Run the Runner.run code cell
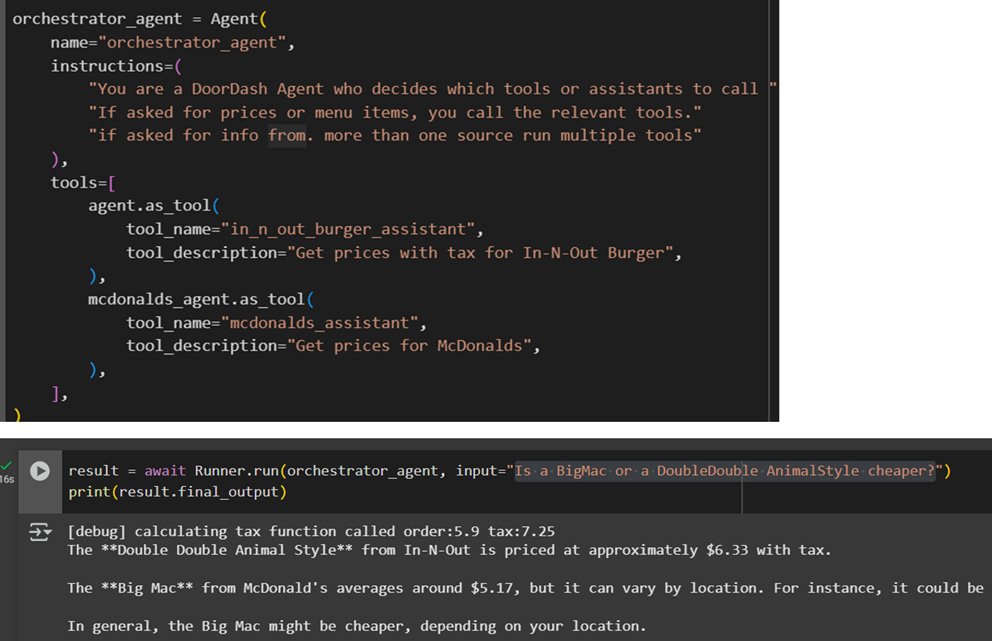992x641 pixels. point(40,471)
